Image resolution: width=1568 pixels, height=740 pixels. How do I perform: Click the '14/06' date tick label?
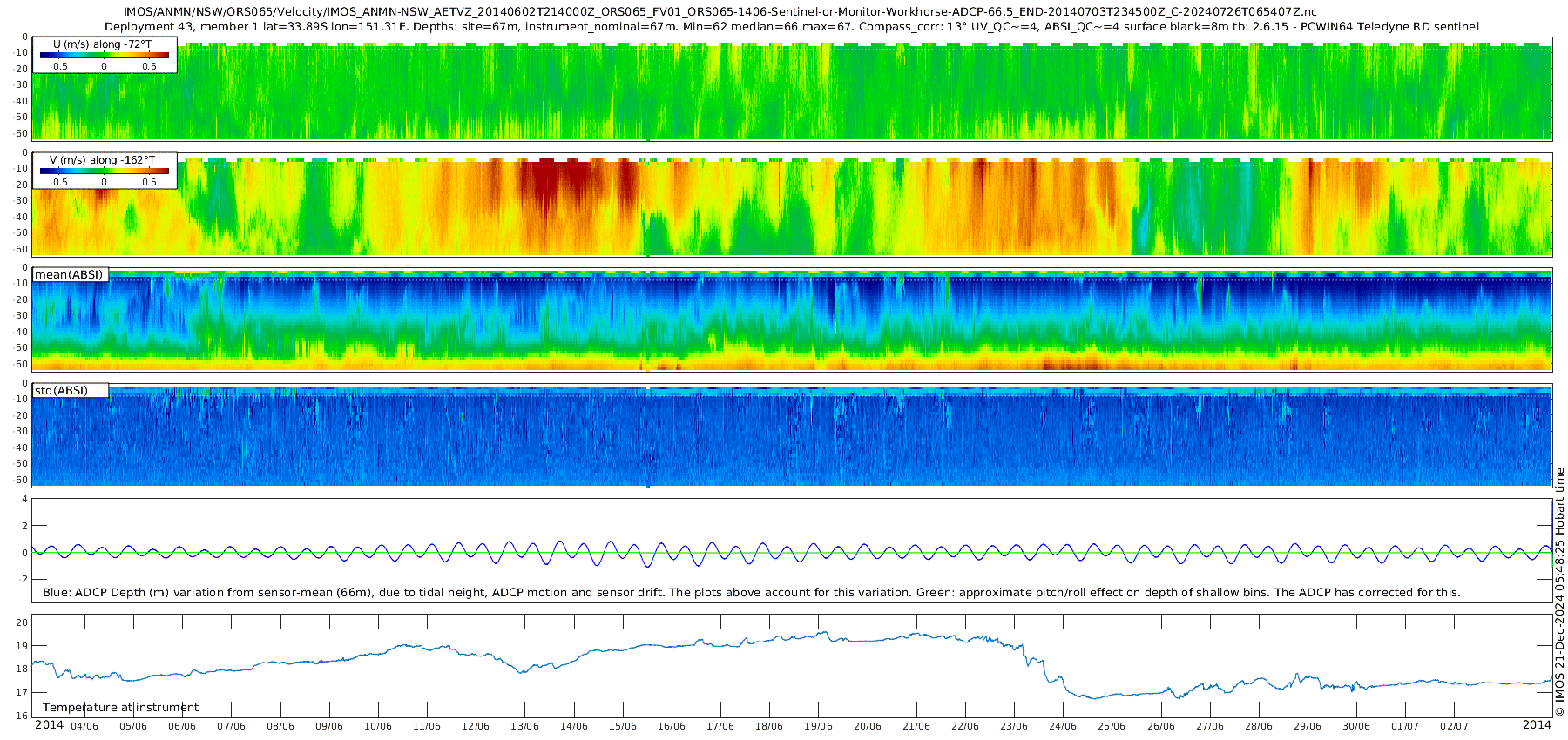[x=574, y=726]
